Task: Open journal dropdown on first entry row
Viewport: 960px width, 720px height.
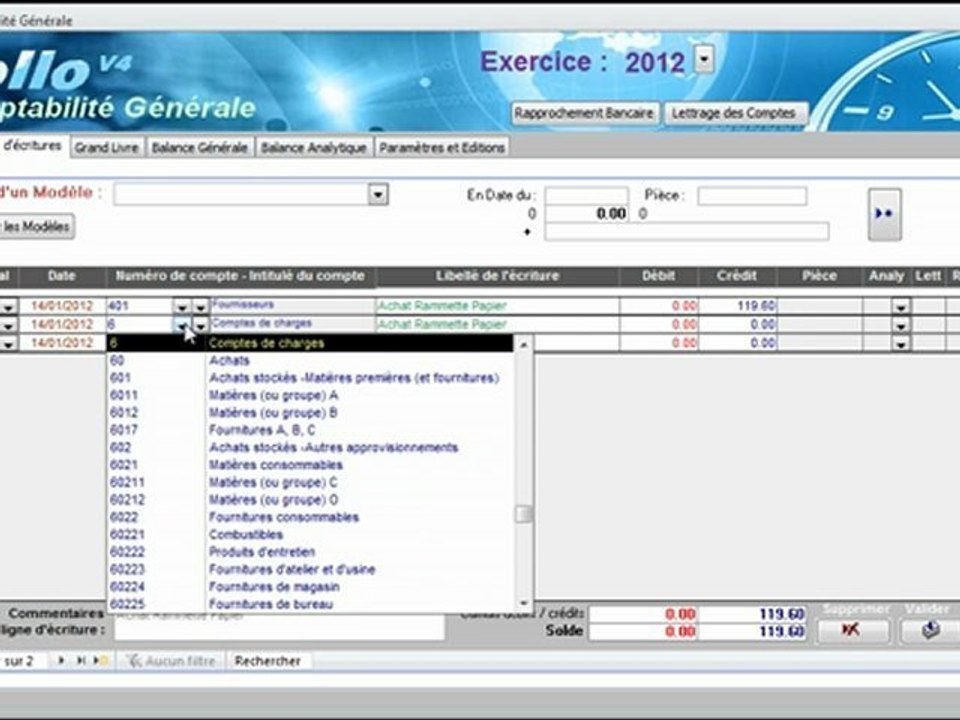Action: click(8, 307)
